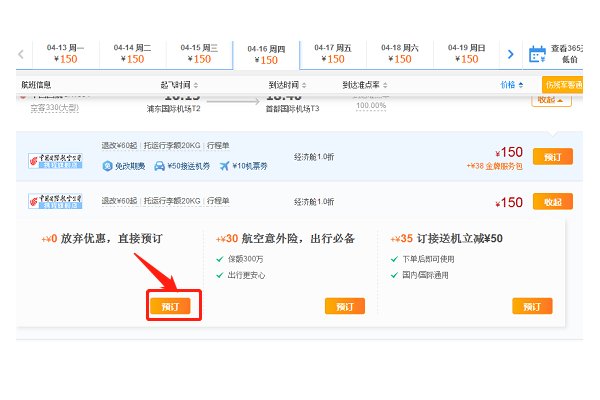This screenshot has width=600, height=400.
Task: Click the Air China logo in first fare row
Action: (x=55, y=161)
